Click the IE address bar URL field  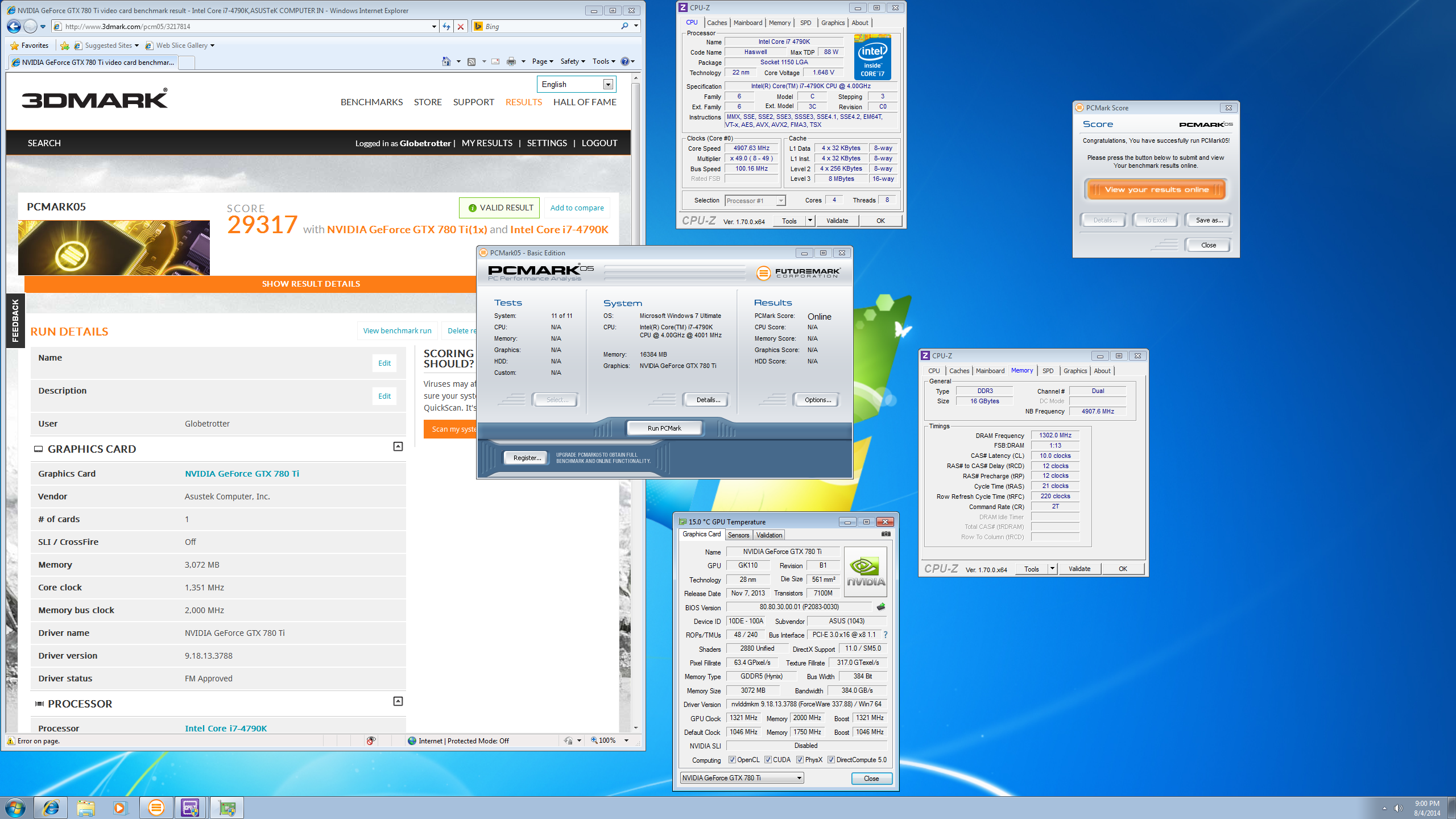(245, 26)
